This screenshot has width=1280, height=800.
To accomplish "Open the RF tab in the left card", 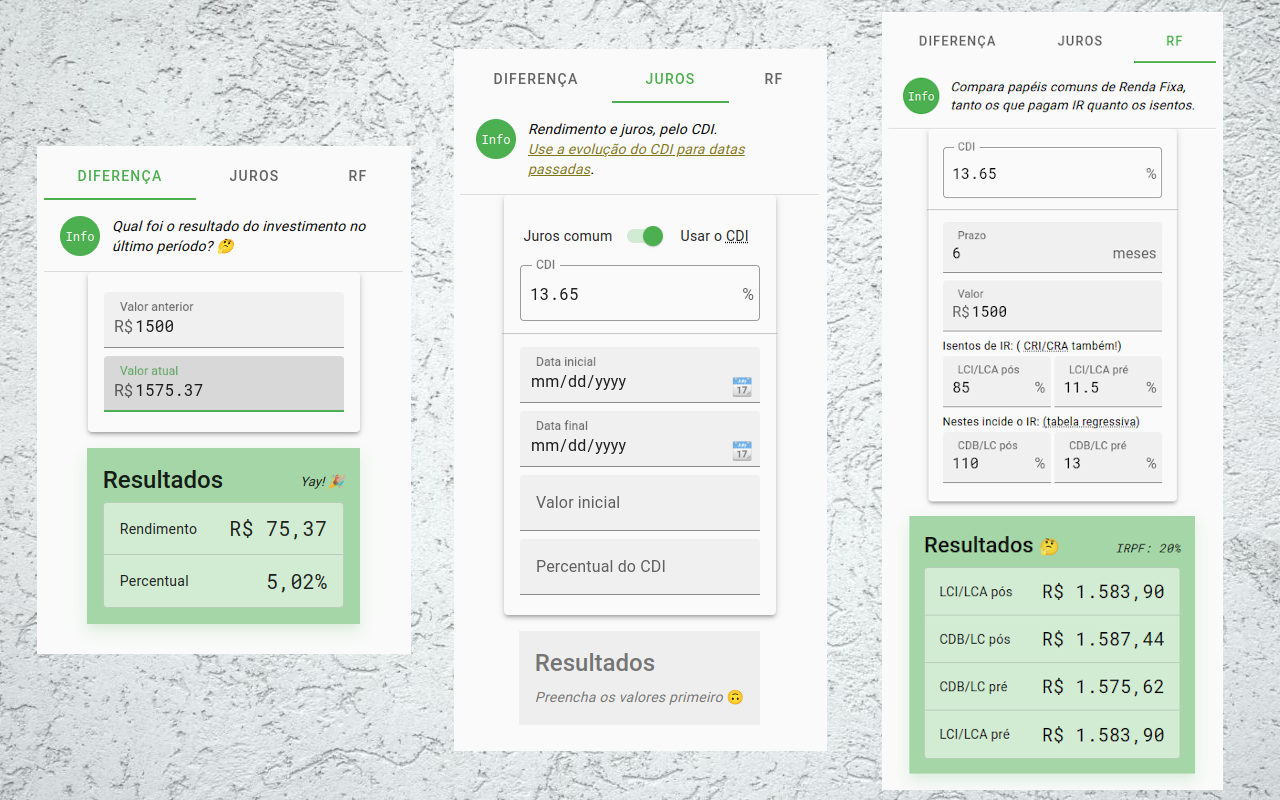I will (x=357, y=176).
